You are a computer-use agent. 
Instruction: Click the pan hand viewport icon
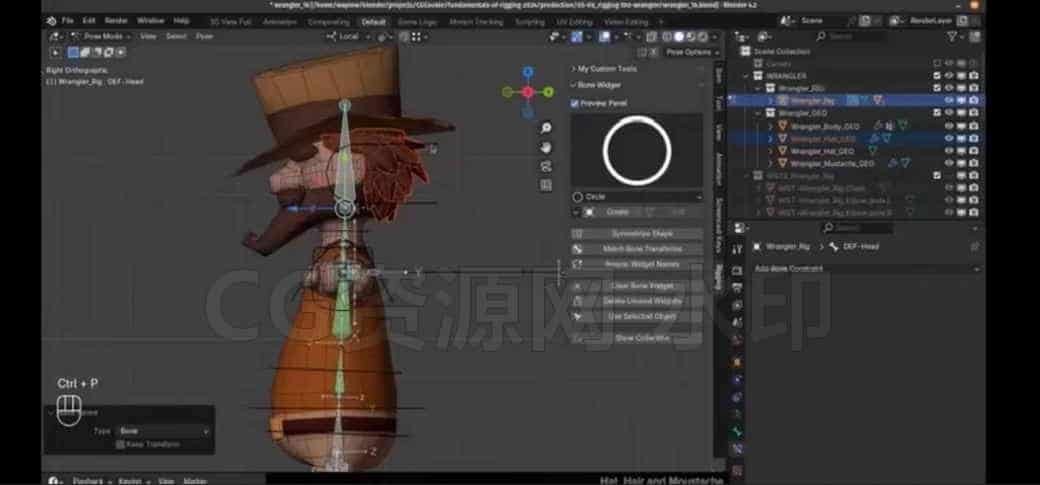pos(546,147)
